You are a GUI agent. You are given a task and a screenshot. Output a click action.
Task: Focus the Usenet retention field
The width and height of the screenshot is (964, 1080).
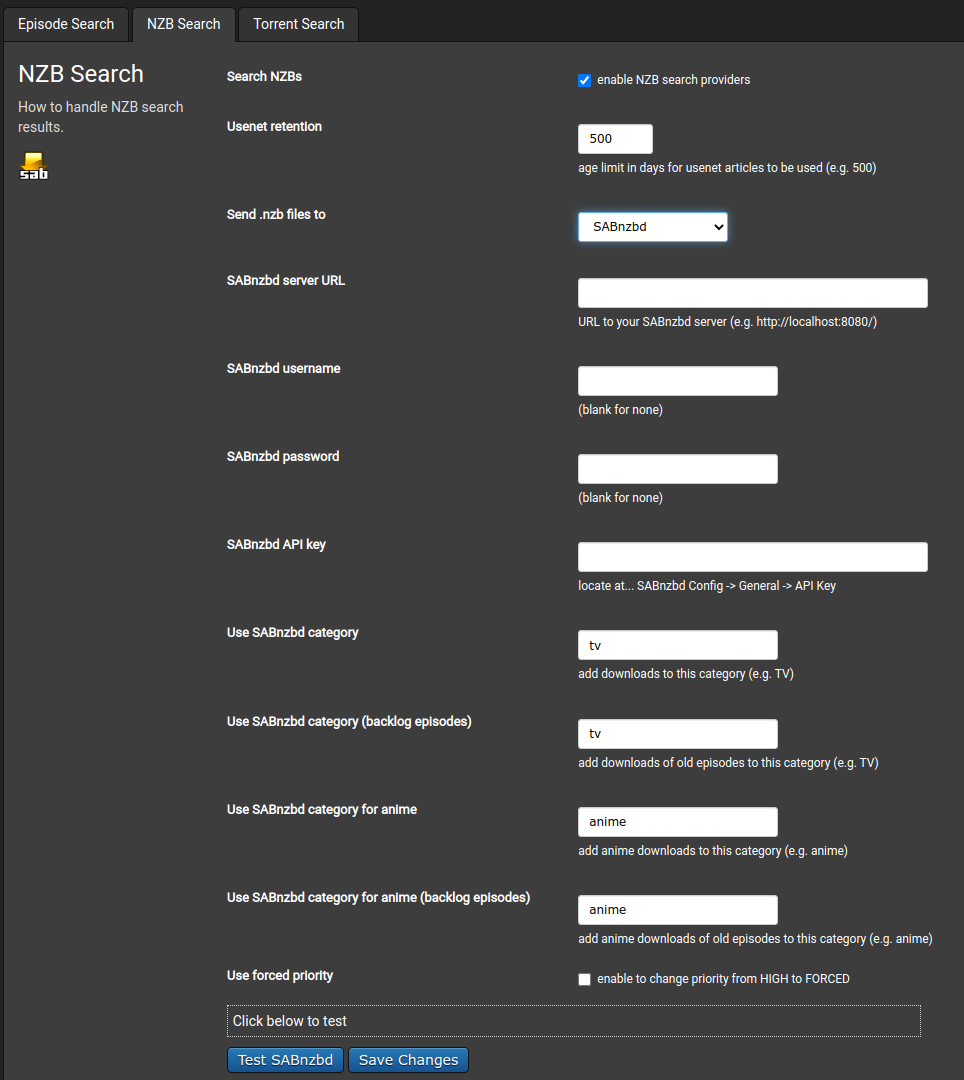coord(616,138)
